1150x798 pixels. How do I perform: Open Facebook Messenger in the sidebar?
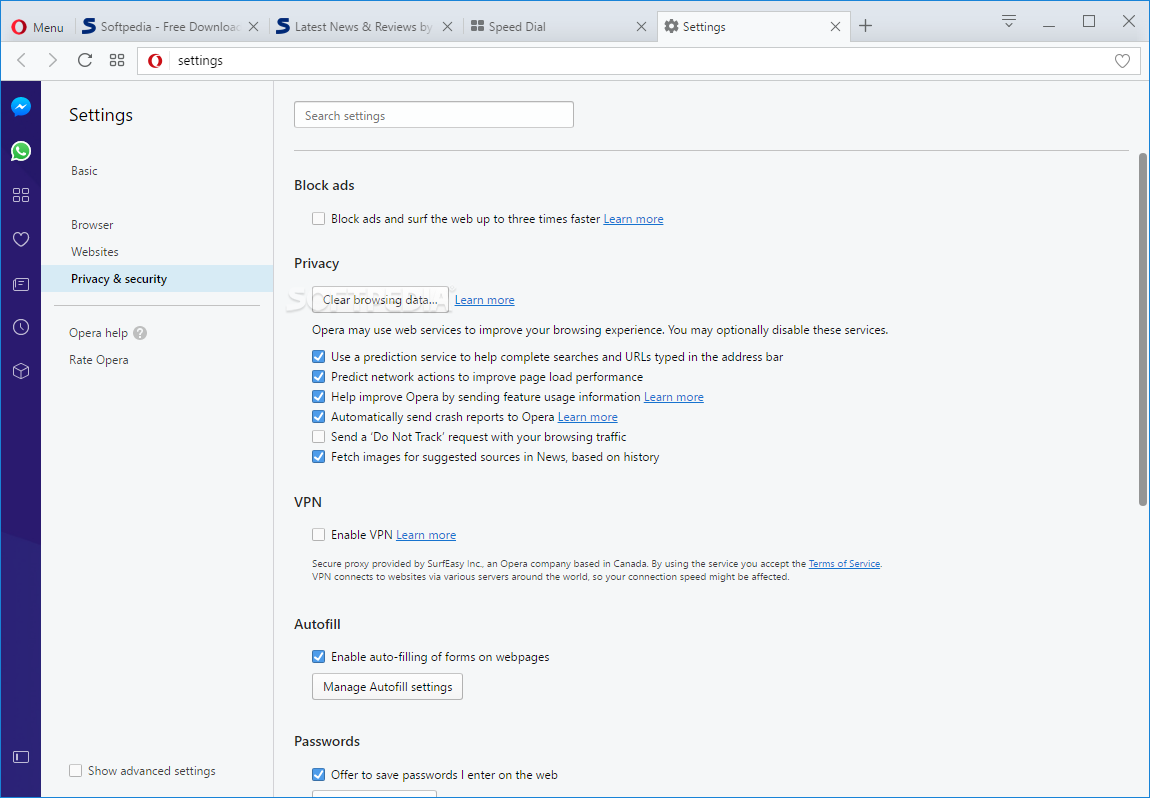click(21, 107)
